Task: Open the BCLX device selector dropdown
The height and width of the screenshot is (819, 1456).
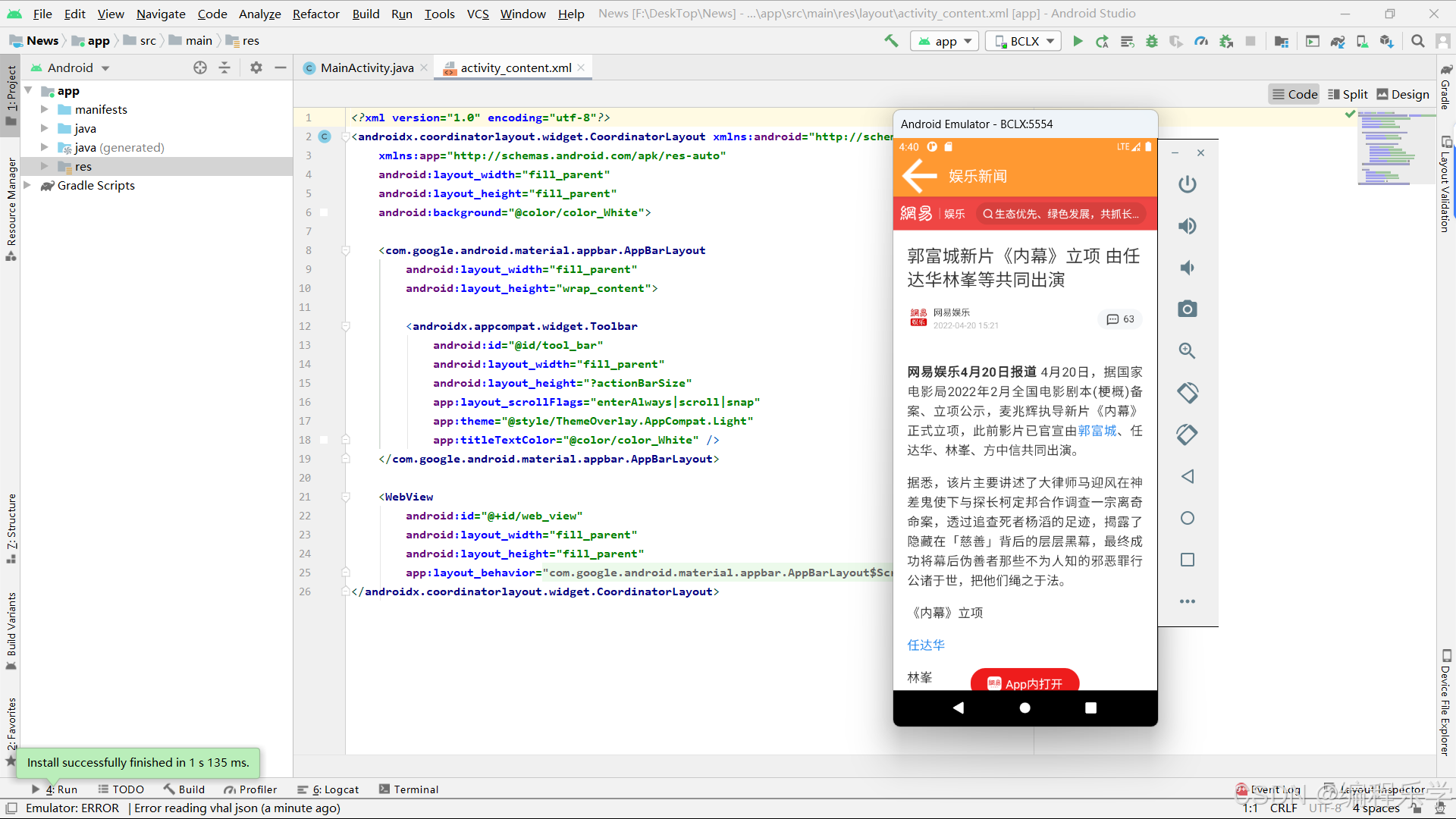Action: click(x=1023, y=41)
